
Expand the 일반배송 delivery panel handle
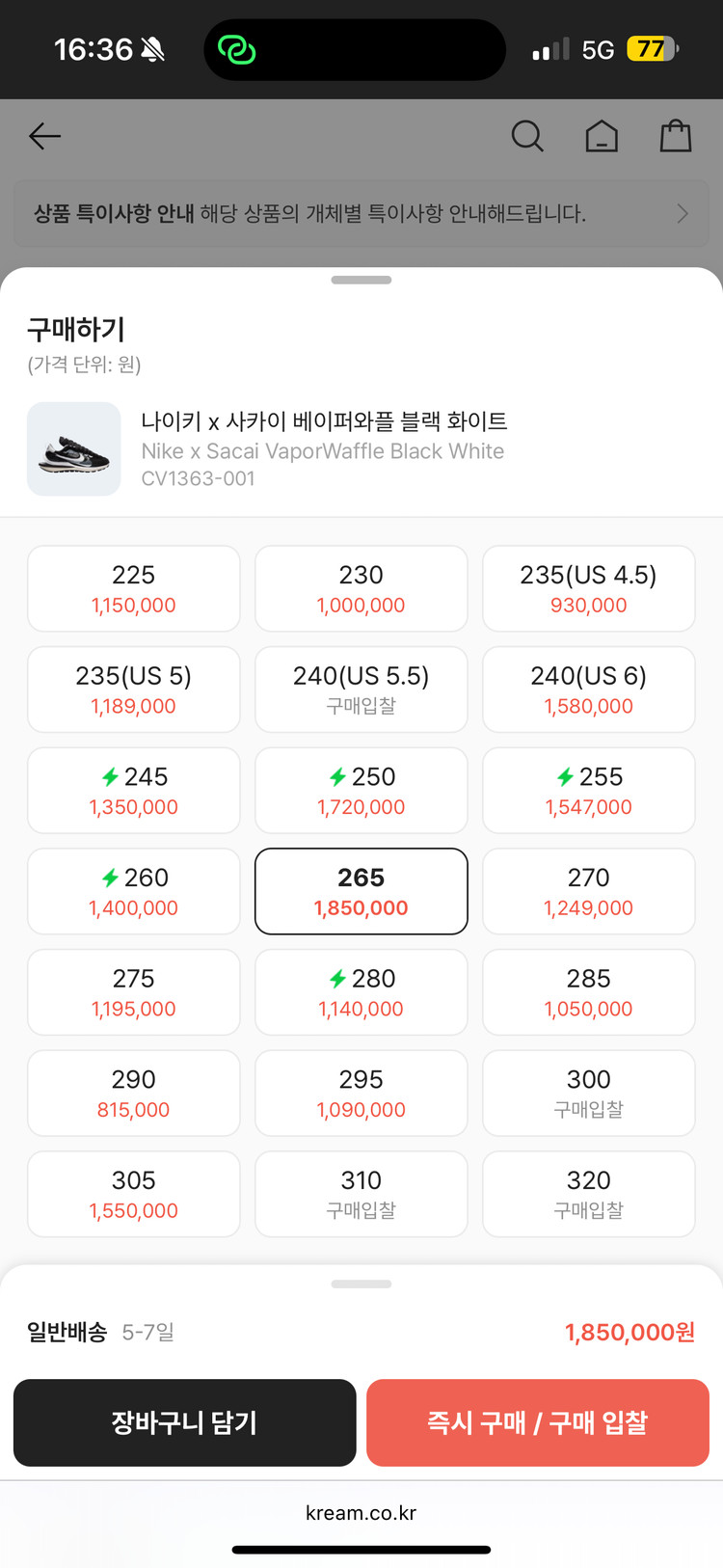click(361, 1284)
